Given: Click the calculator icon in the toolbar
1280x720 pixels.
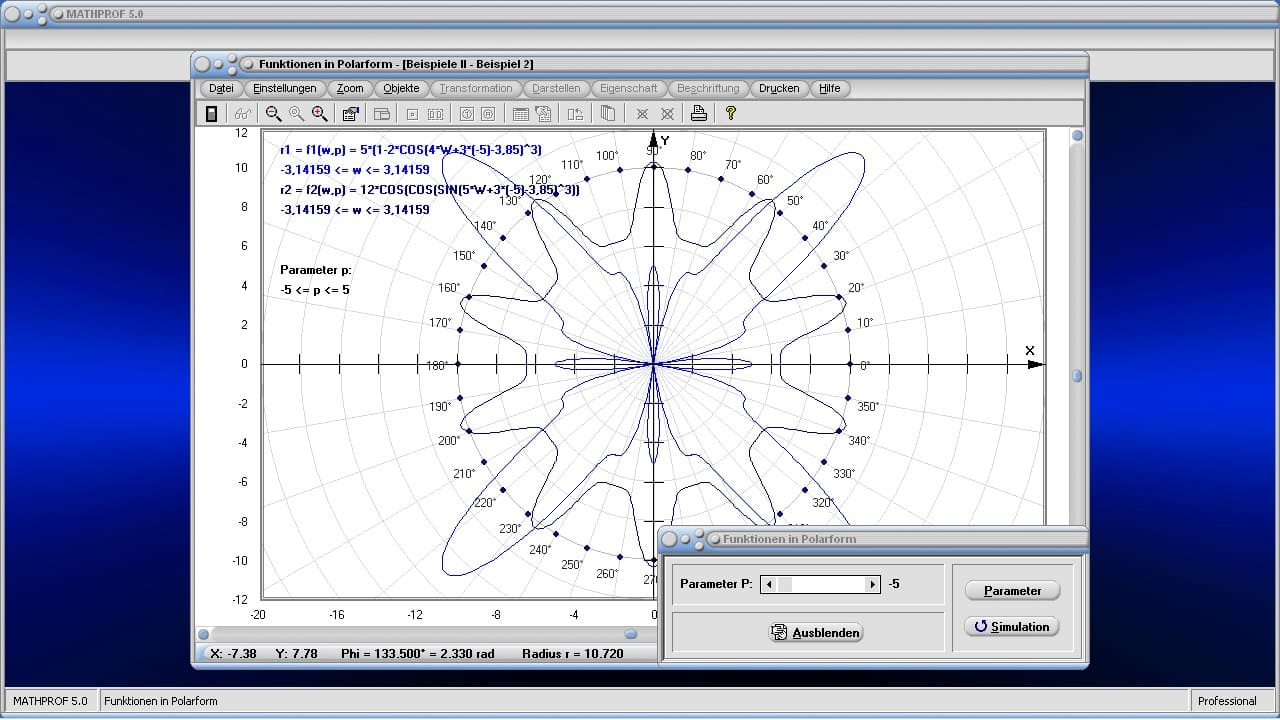Looking at the screenshot, I should click(x=211, y=114).
